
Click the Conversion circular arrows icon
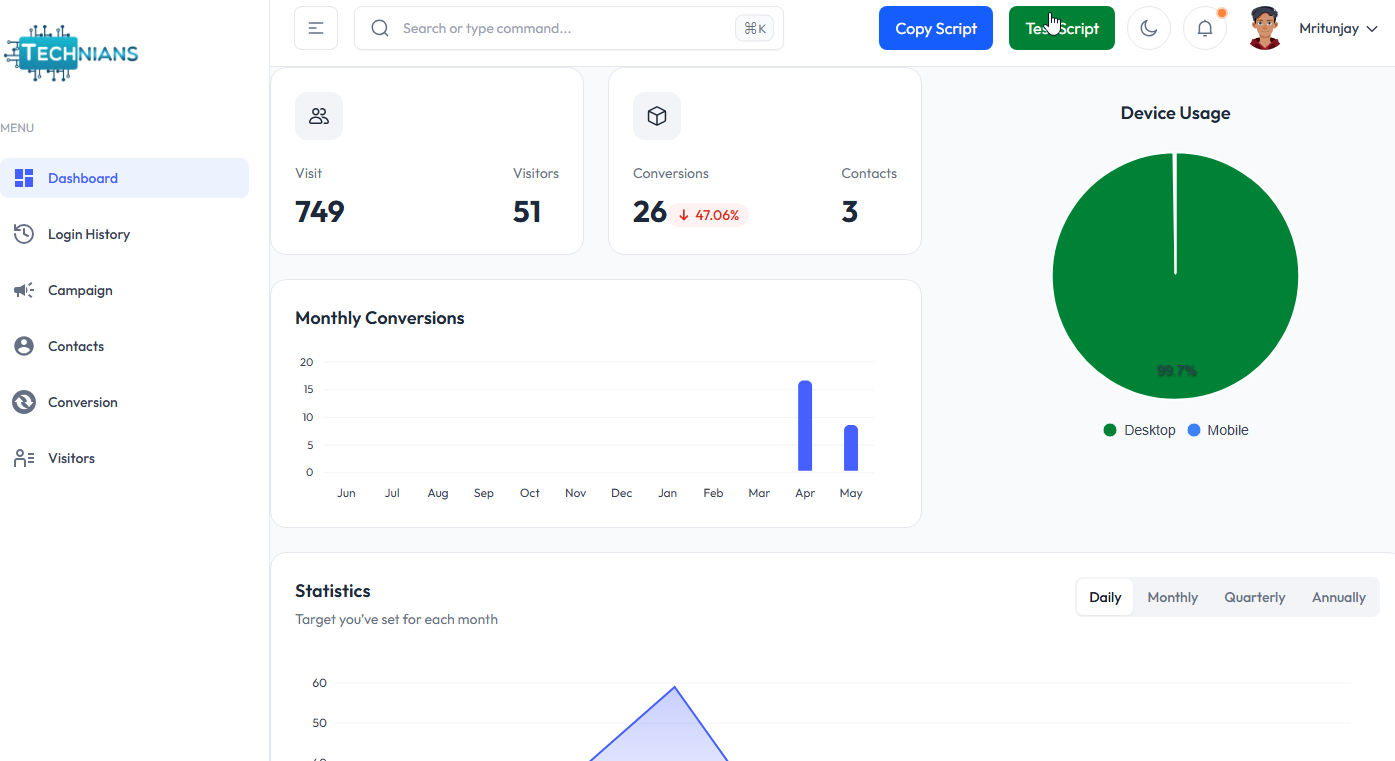[x=24, y=402]
